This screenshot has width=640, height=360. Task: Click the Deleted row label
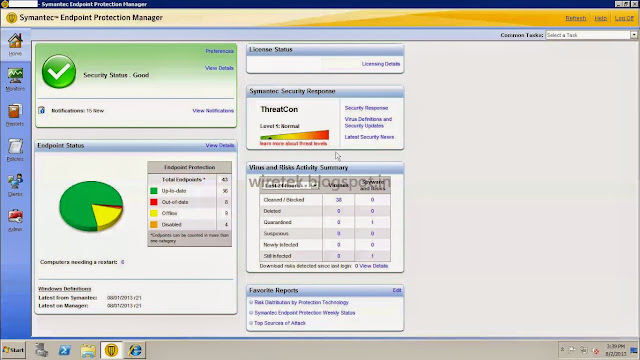pos(272,211)
